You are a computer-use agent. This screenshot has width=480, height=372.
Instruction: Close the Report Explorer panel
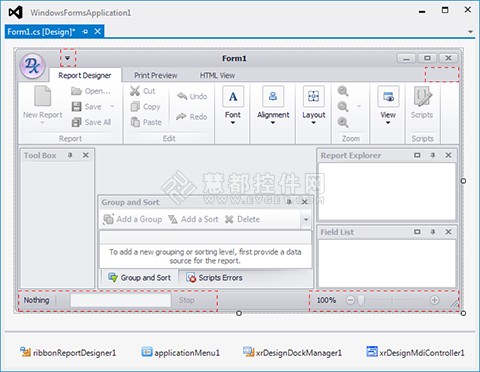tap(448, 155)
